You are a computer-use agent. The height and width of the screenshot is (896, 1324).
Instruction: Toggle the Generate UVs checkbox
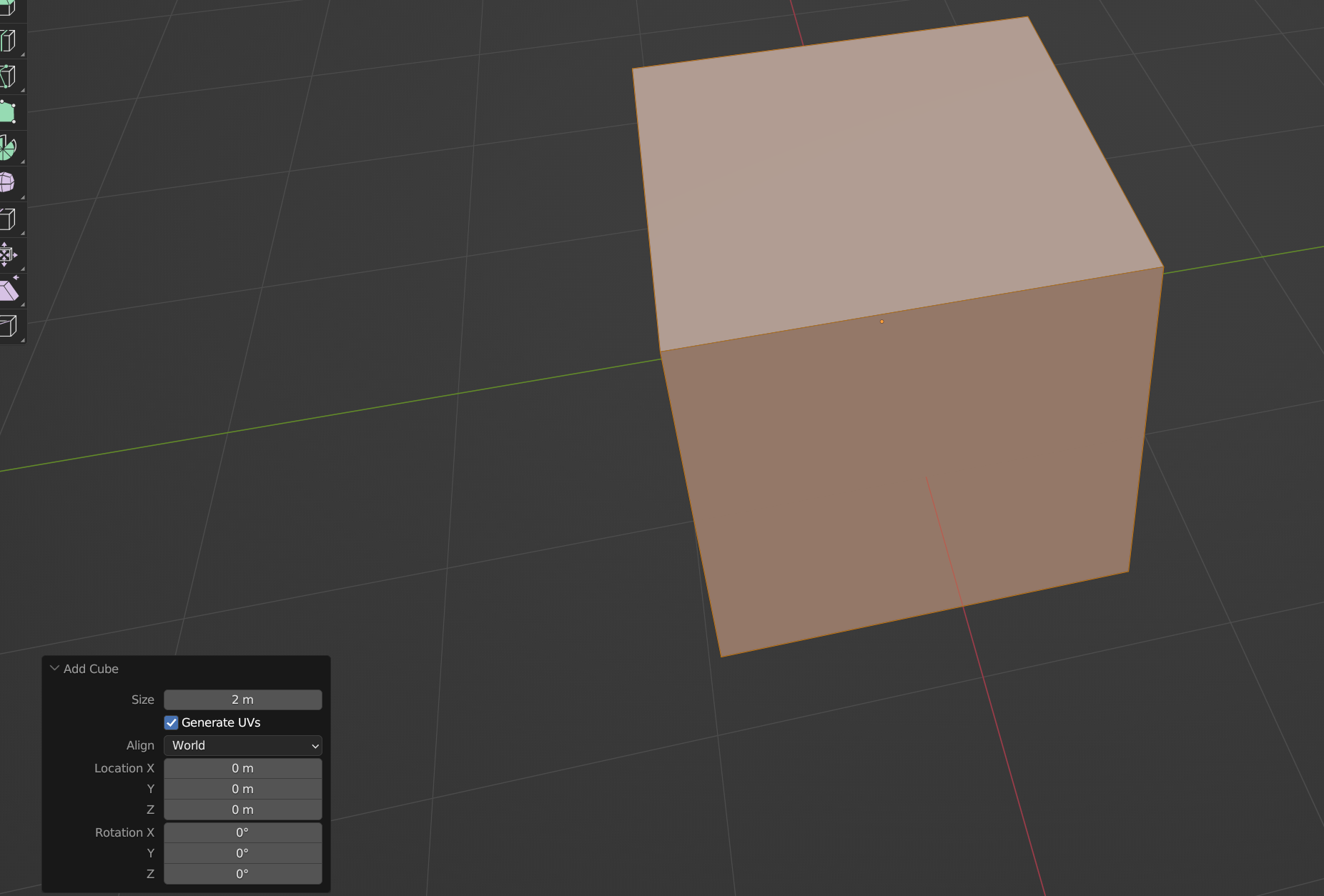(x=172, y=722)
